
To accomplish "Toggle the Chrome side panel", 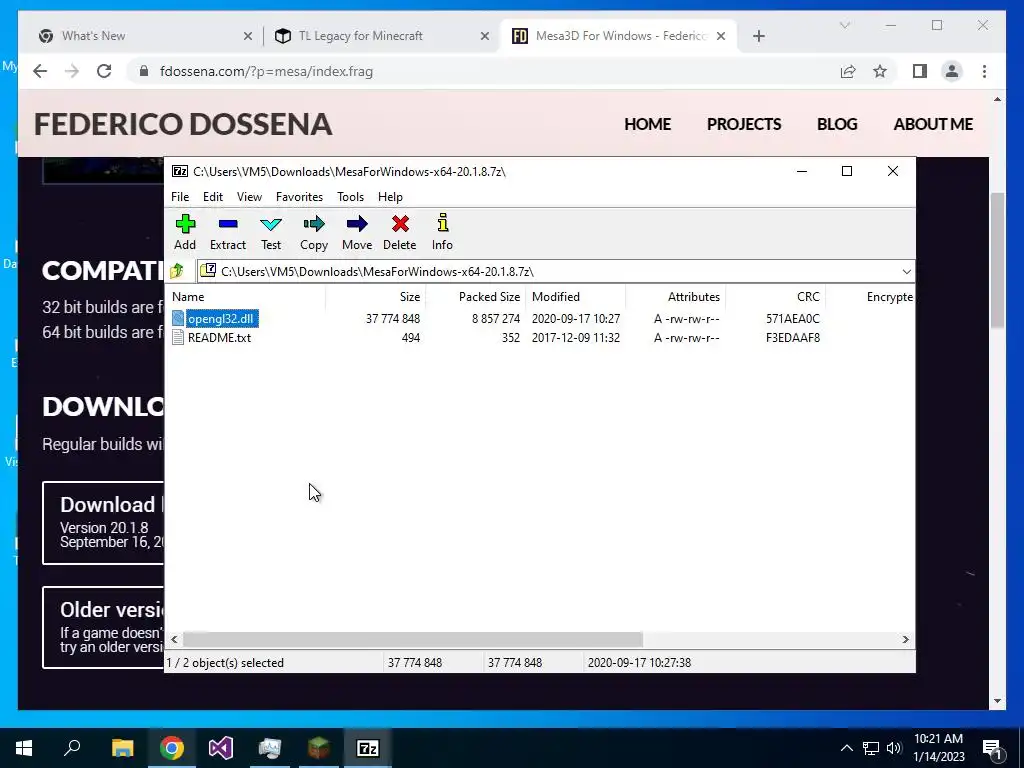I will [x=920, y=71].
